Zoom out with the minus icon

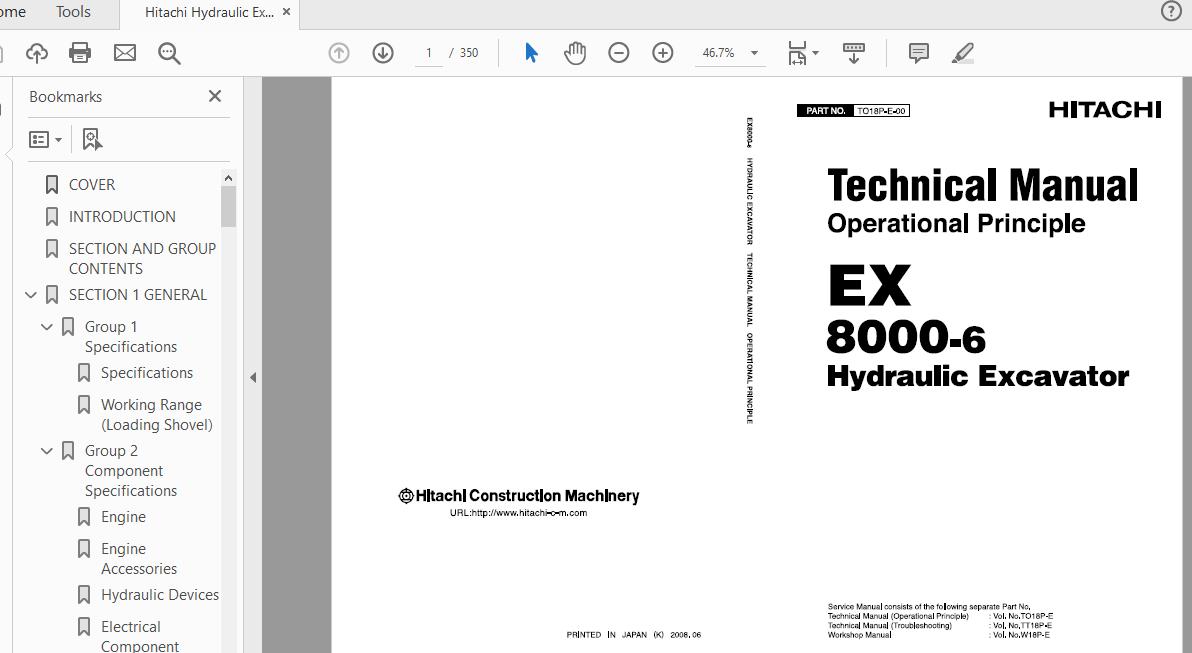pyautogui.click(x=619, y=52)
